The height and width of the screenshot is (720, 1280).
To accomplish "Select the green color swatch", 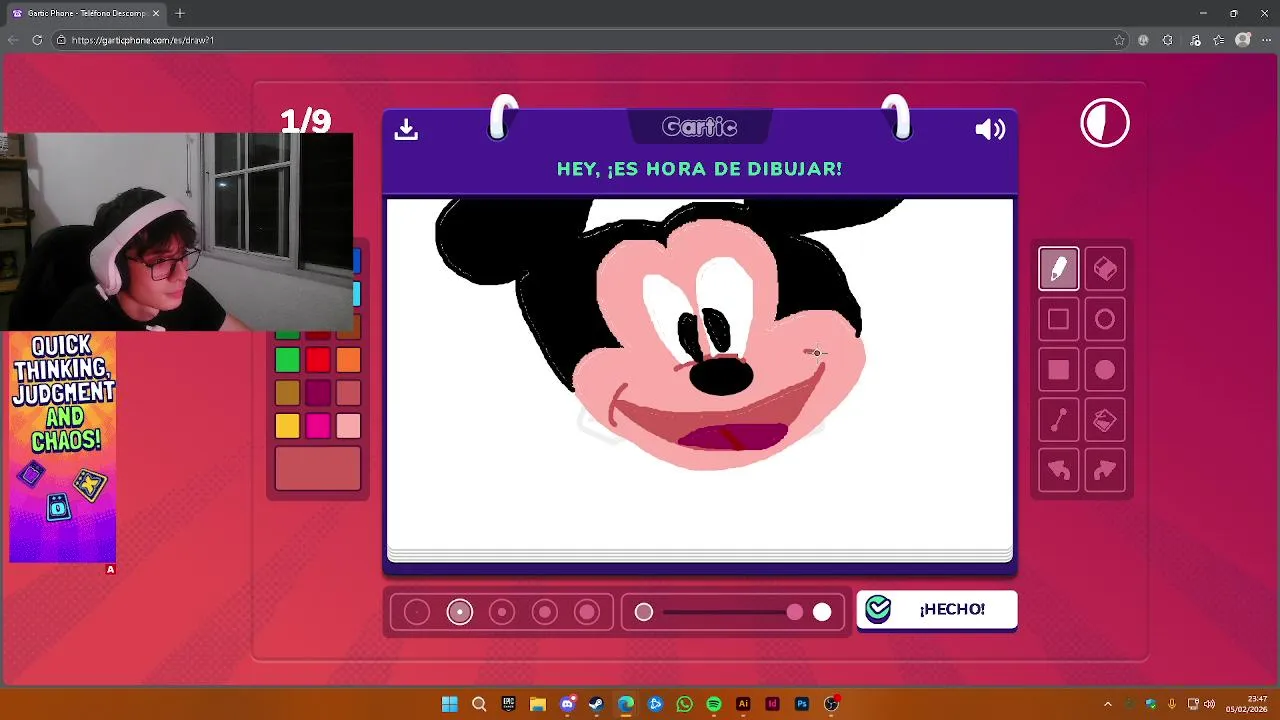I will click(x=287, y=361).
